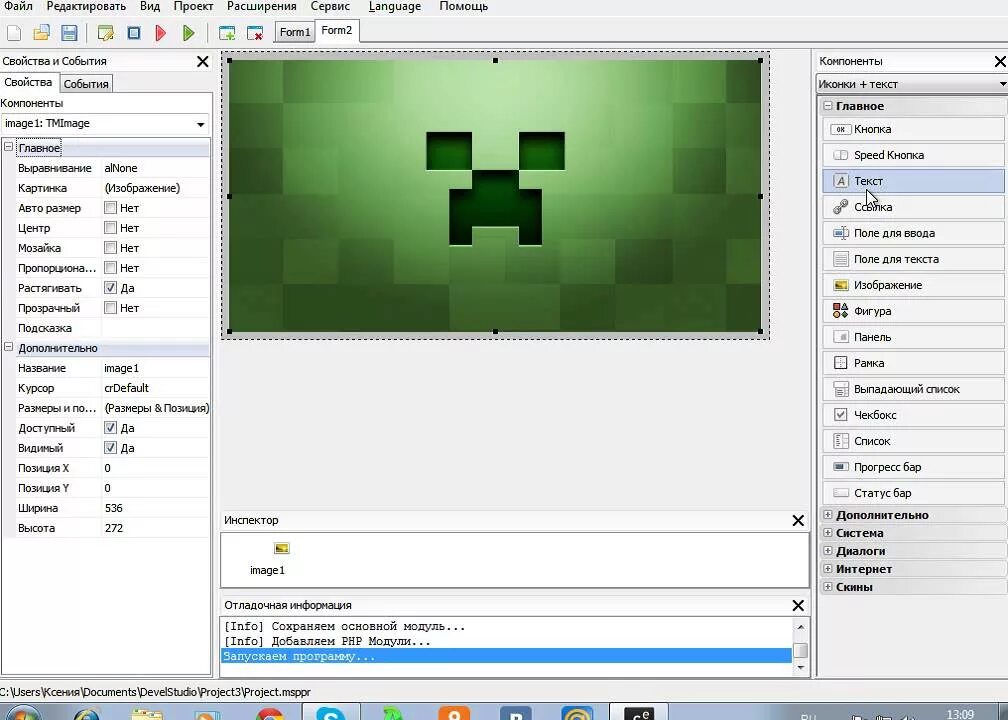
Task: Save project with floppy disk icon
Action: (x=69, y=33)
